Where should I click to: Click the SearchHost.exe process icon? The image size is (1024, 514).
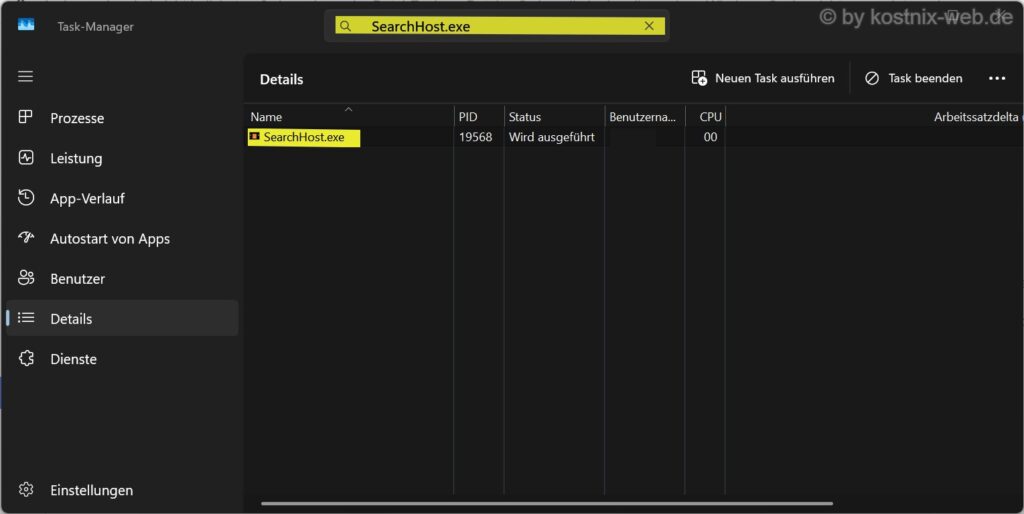(254, 136)
